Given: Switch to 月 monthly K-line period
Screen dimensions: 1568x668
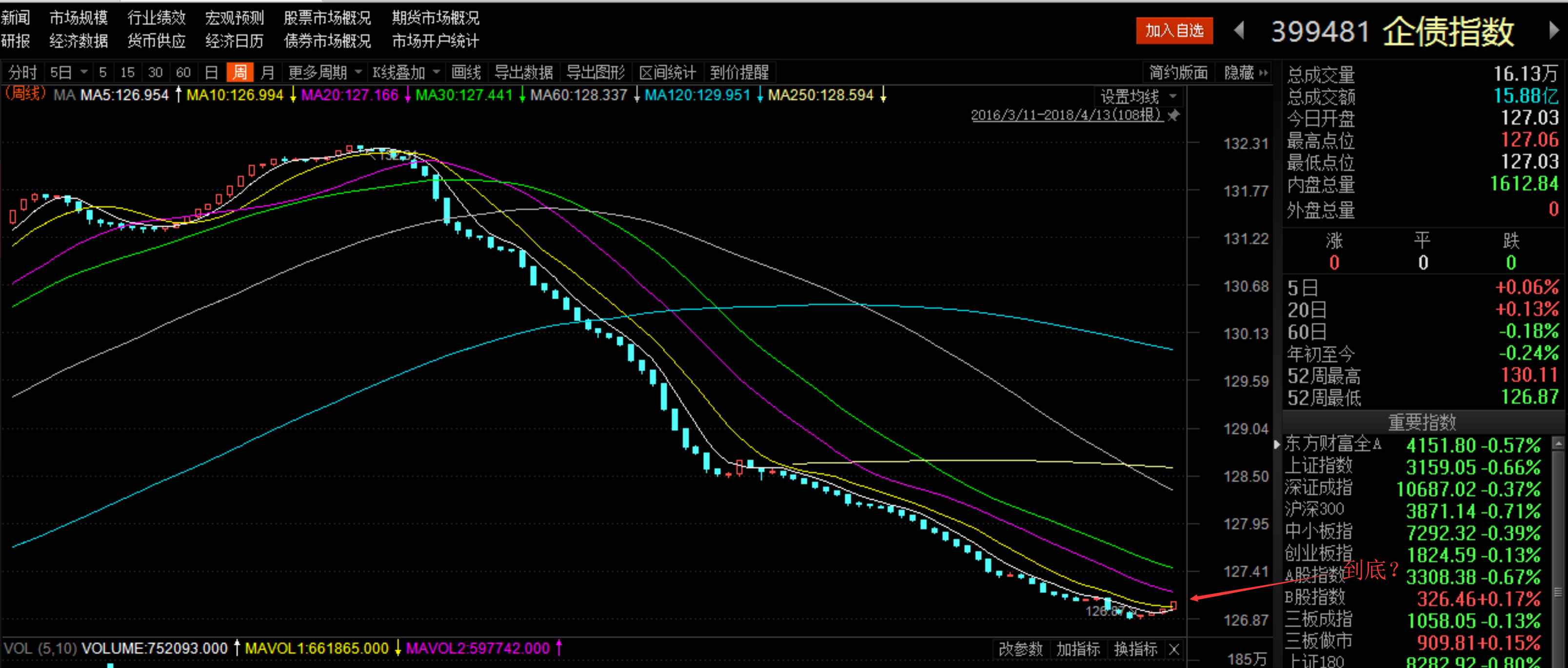Looking at the screenshot, I should [x=267, y=73].
